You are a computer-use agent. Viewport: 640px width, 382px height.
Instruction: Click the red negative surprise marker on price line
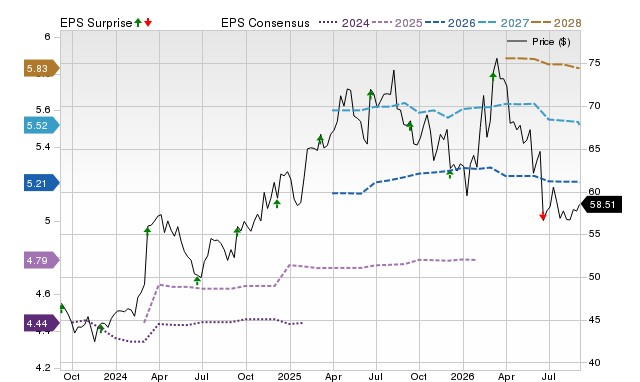543,217
